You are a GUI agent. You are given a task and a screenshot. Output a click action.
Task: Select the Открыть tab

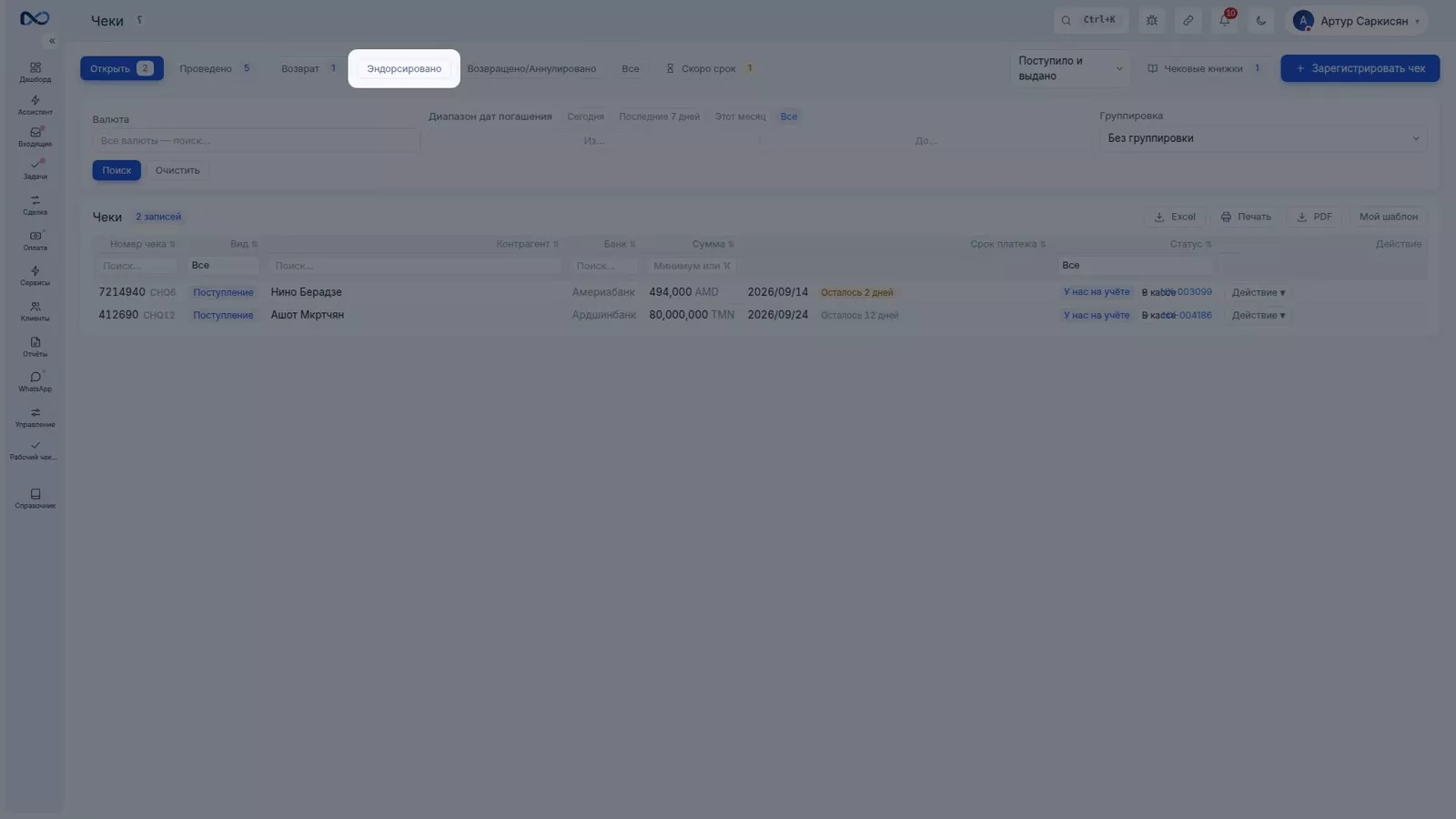click(122, 68)
